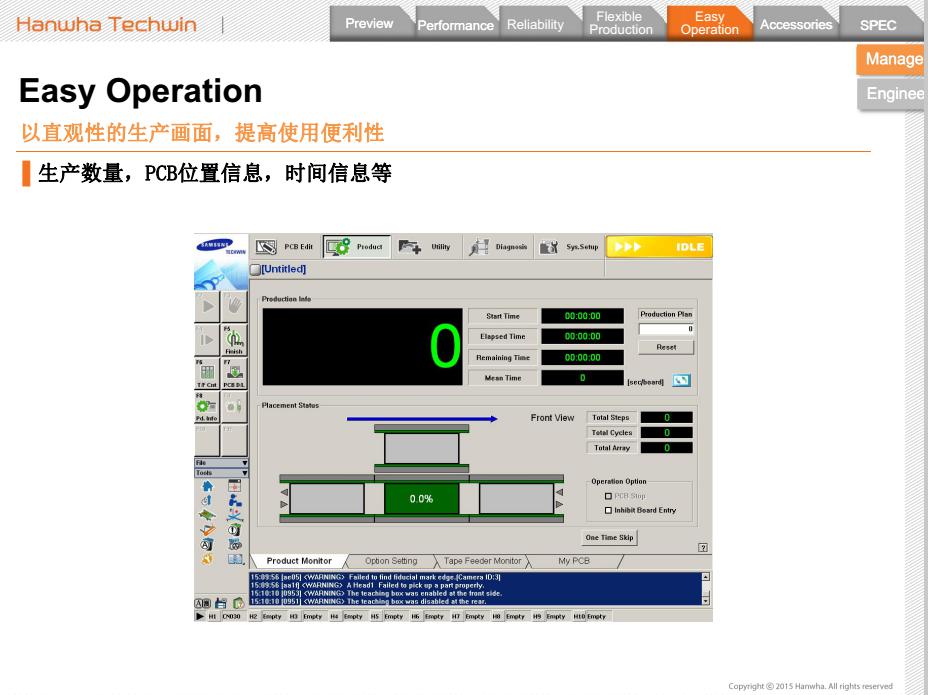928x695 pixels.
Task: Click the blue home icon in Tools
Action: tap(205, 485)
